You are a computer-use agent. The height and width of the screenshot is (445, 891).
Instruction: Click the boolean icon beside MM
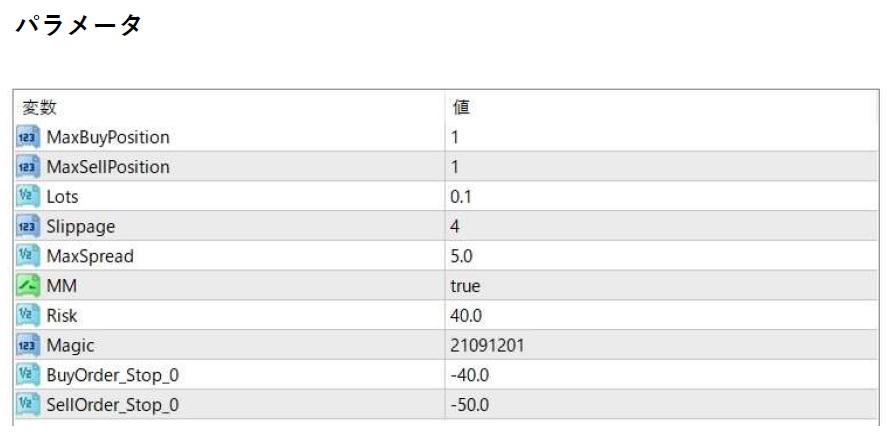pyautogui.click(x=29, y=286)
